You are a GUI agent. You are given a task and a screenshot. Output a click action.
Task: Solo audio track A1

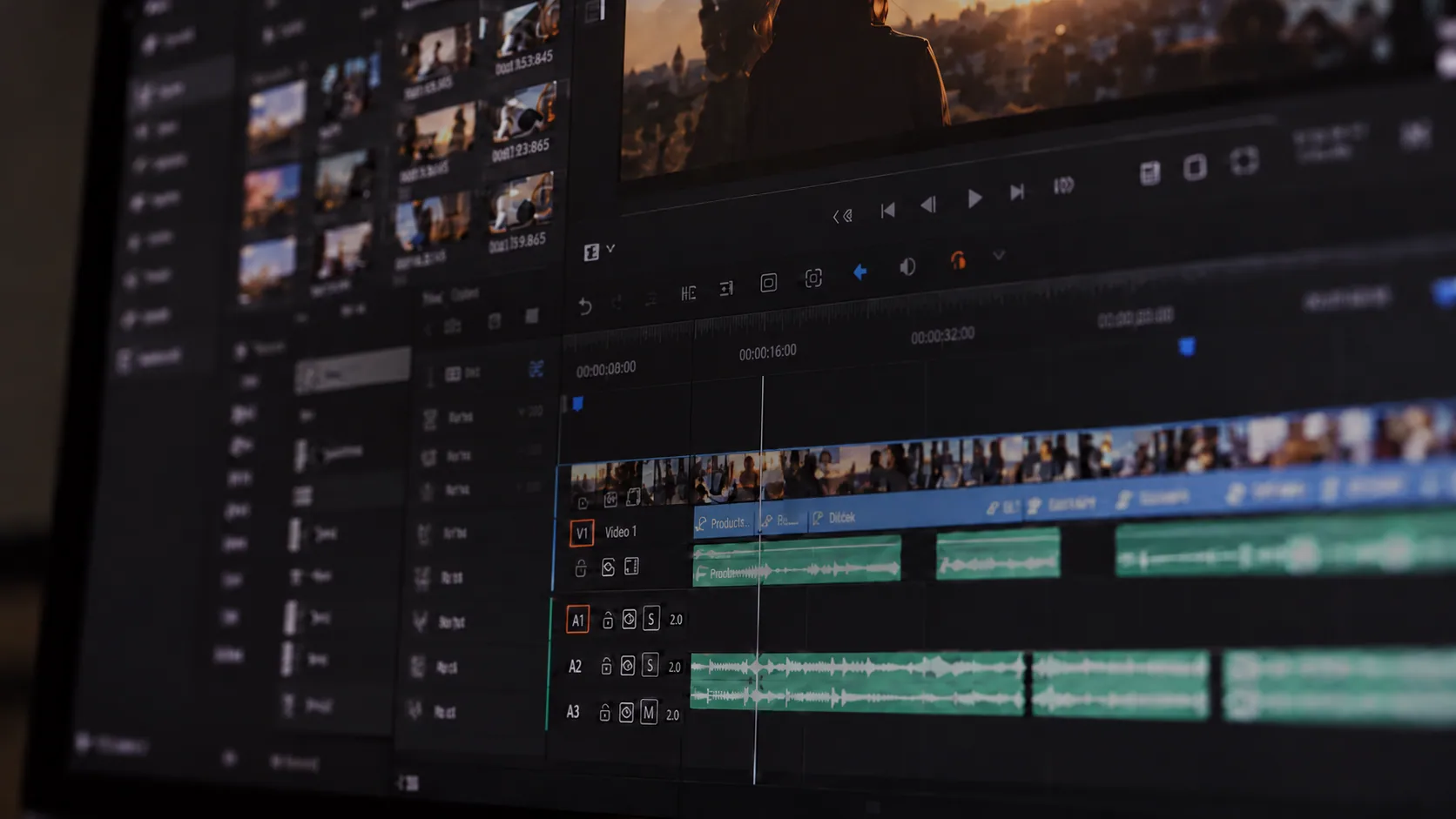point(650,619)
